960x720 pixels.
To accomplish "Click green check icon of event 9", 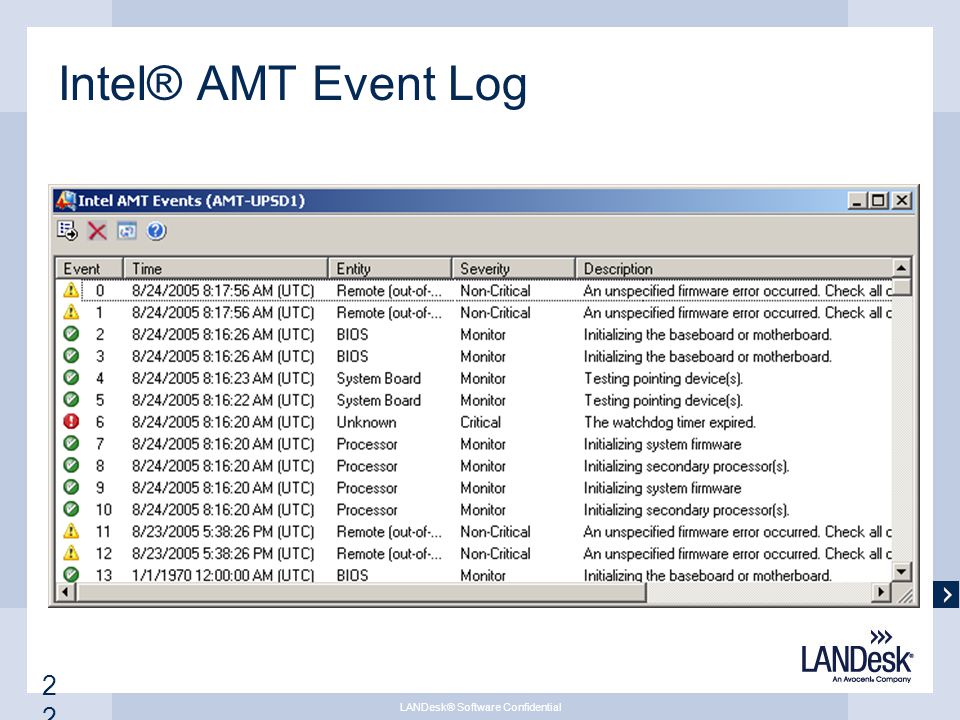I will 71,487.
